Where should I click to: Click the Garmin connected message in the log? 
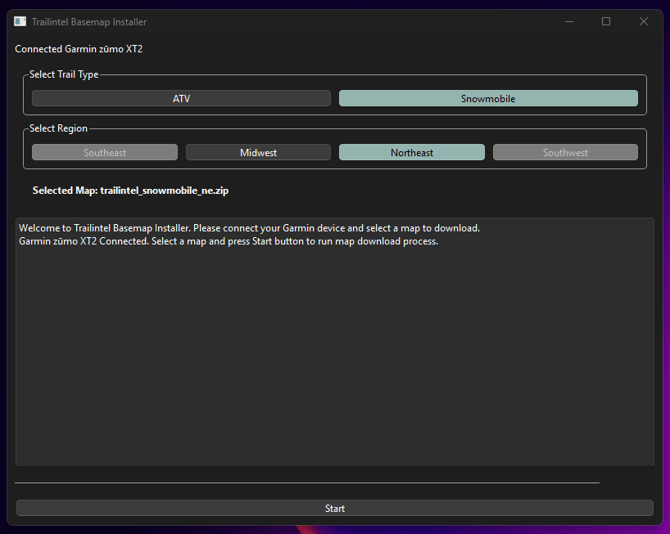click(x=228, y=241)
